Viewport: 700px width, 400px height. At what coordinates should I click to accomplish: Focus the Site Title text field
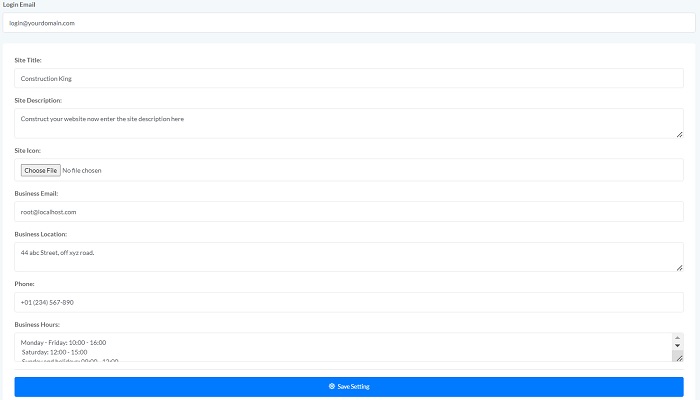(349, 78)
